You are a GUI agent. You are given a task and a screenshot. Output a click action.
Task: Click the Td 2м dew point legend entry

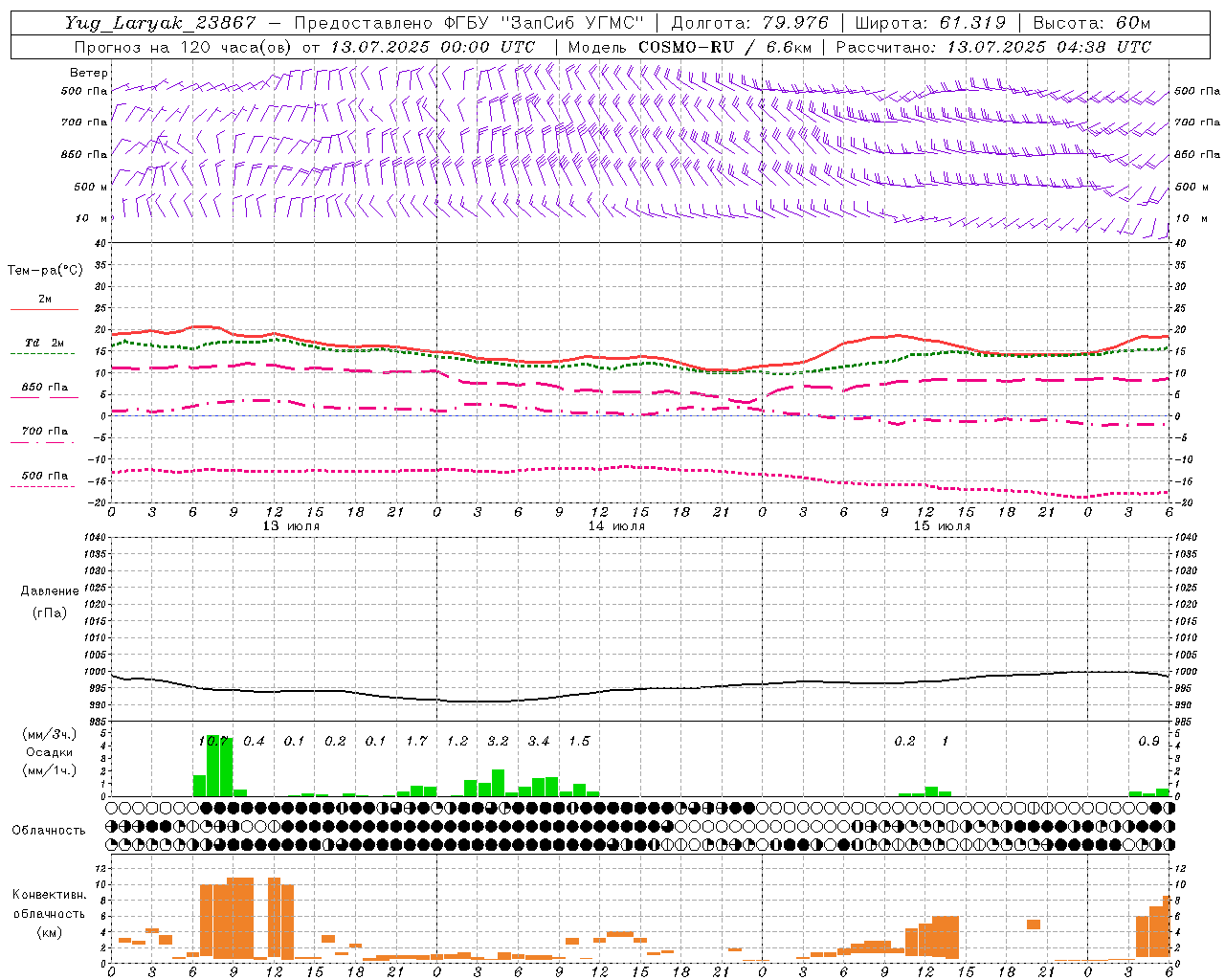tap(44, 343)
